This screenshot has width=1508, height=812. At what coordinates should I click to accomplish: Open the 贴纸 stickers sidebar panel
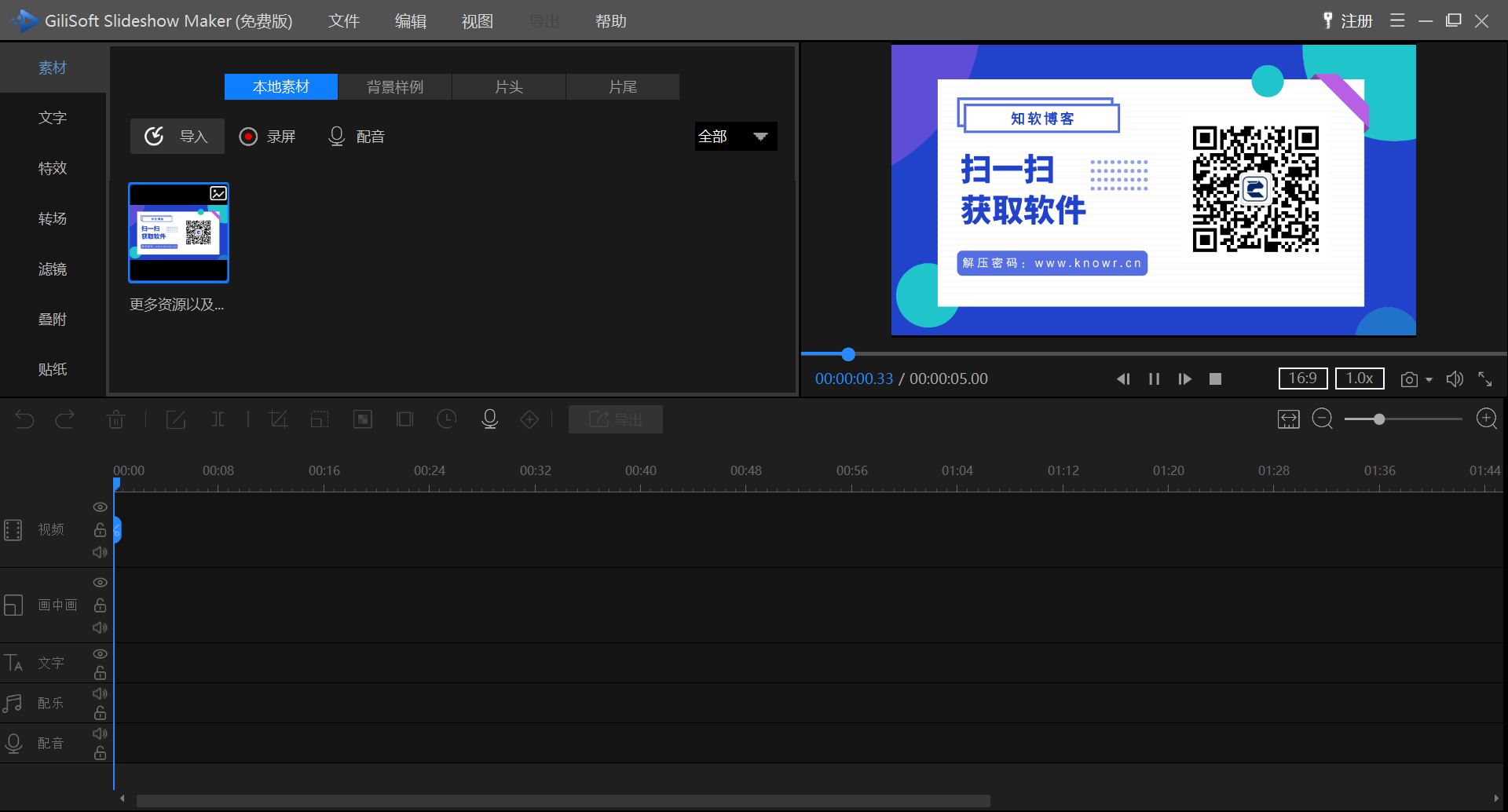tap(53, 369)
